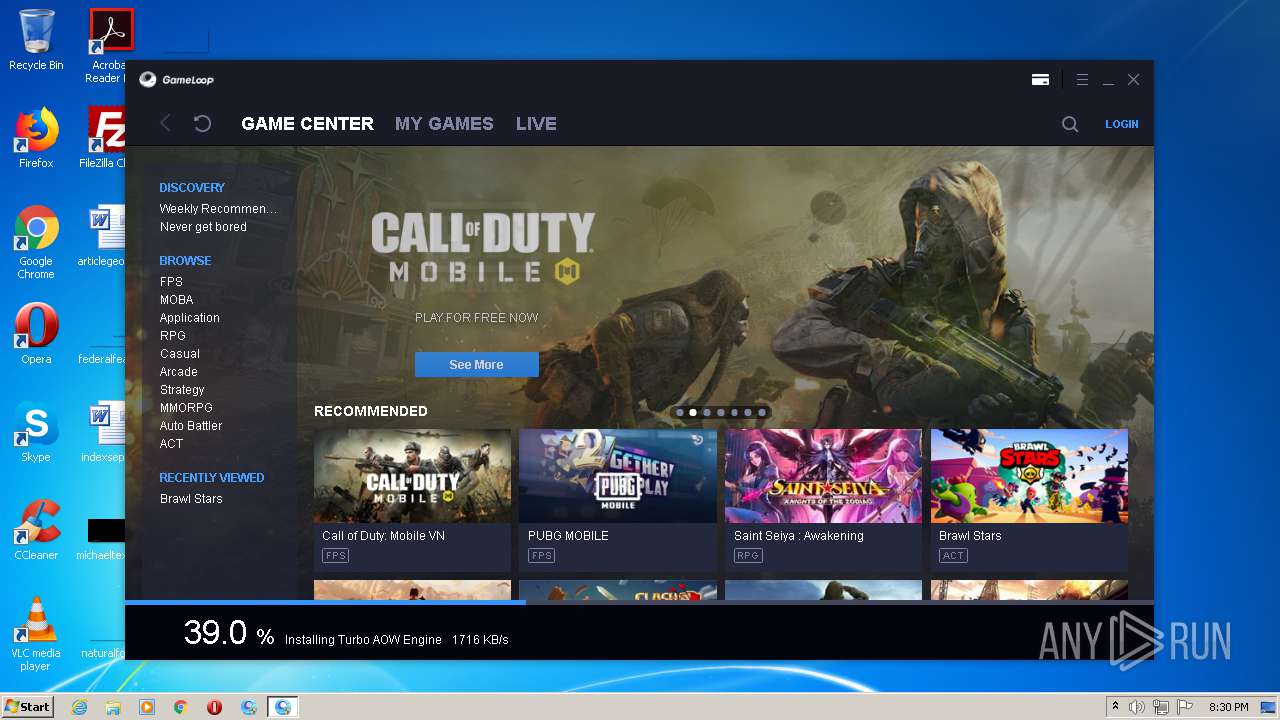Browse the Strategy category
Viewport: 1280px width, 720px height.
(x=182, y=390)
